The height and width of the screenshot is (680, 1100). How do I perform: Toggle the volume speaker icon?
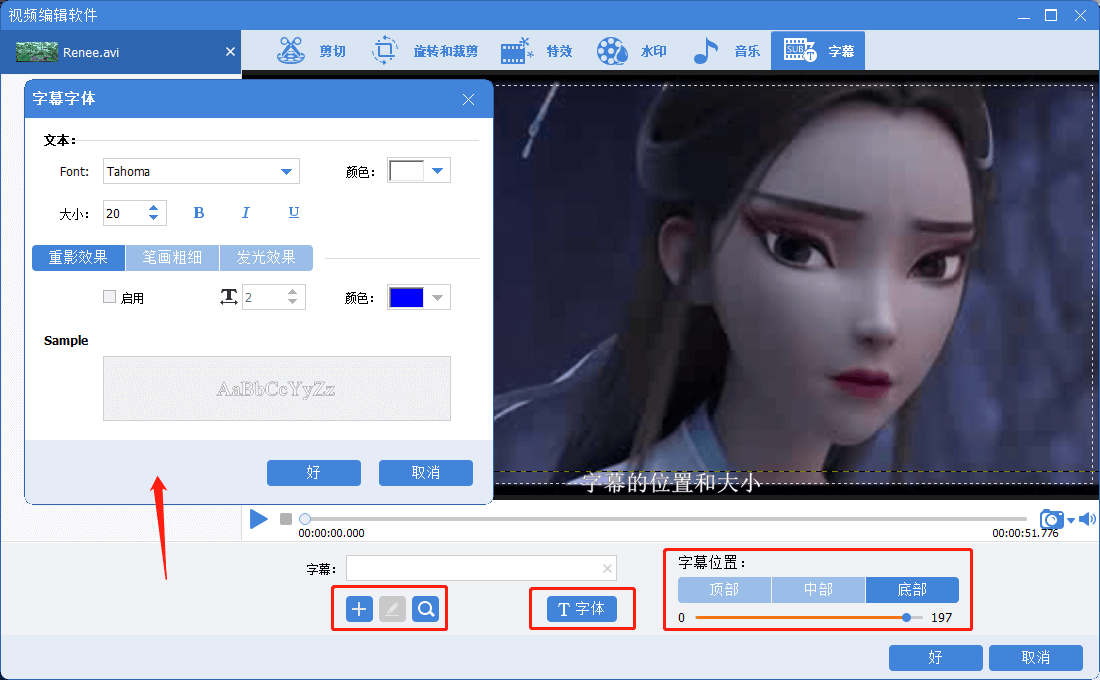click(1087, 519)
